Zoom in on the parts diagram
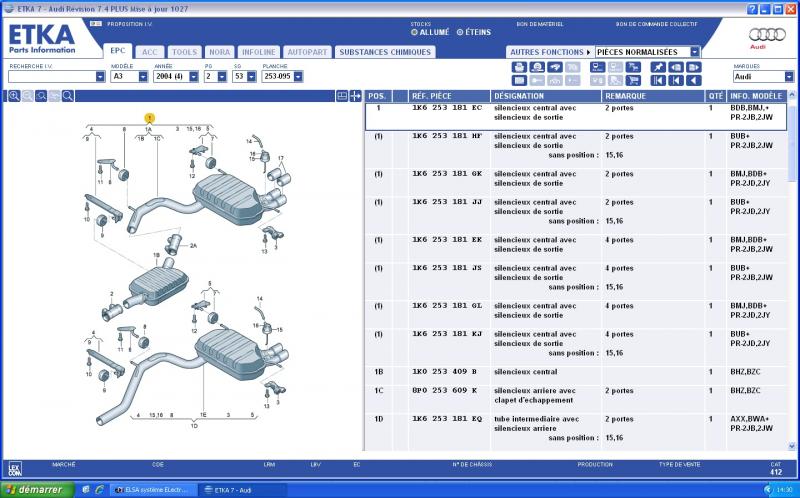800x498 pixels. coord(14,96)
